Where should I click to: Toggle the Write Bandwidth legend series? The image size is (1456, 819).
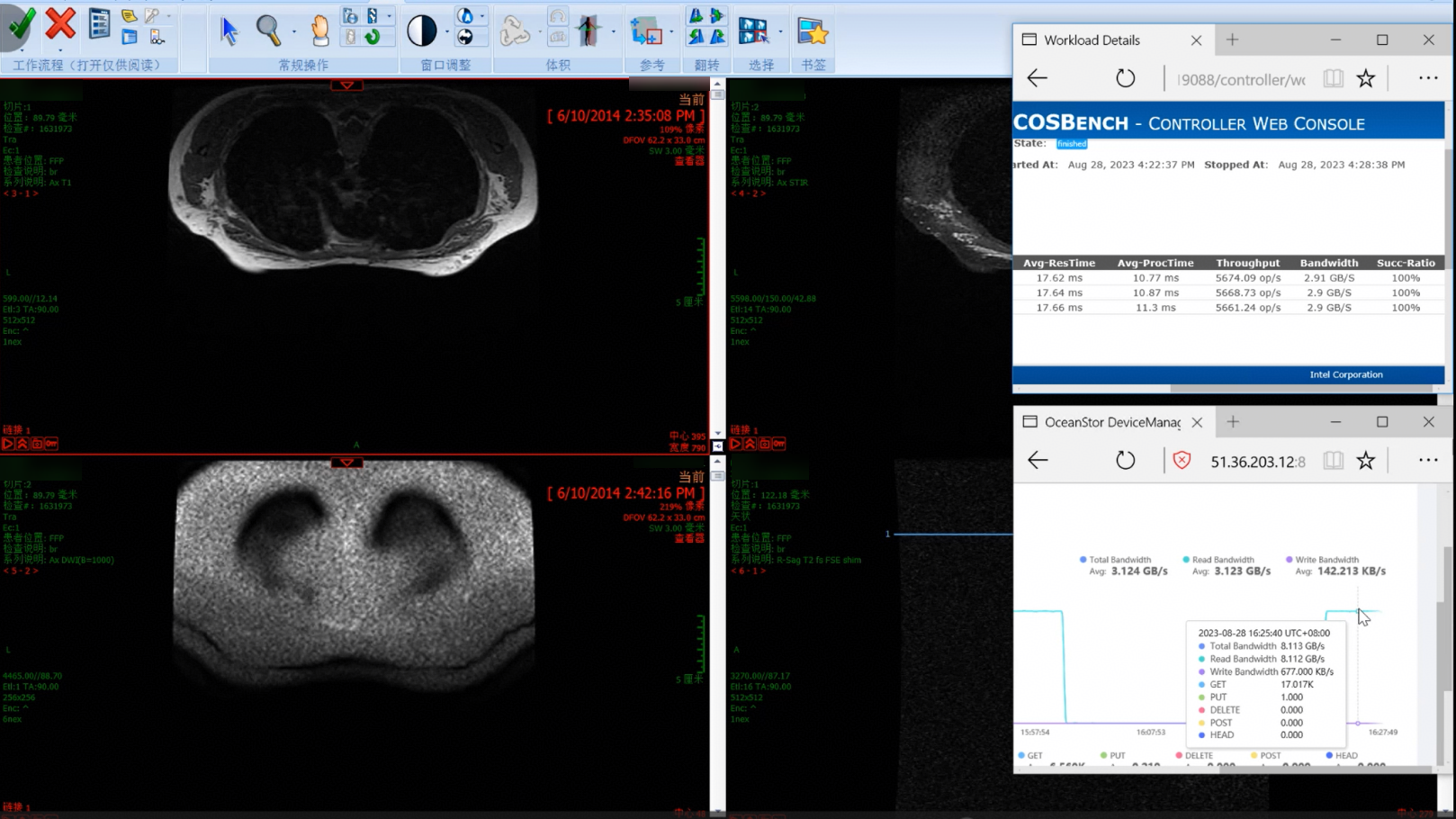pyautogui.click(x=1322, y=560)
